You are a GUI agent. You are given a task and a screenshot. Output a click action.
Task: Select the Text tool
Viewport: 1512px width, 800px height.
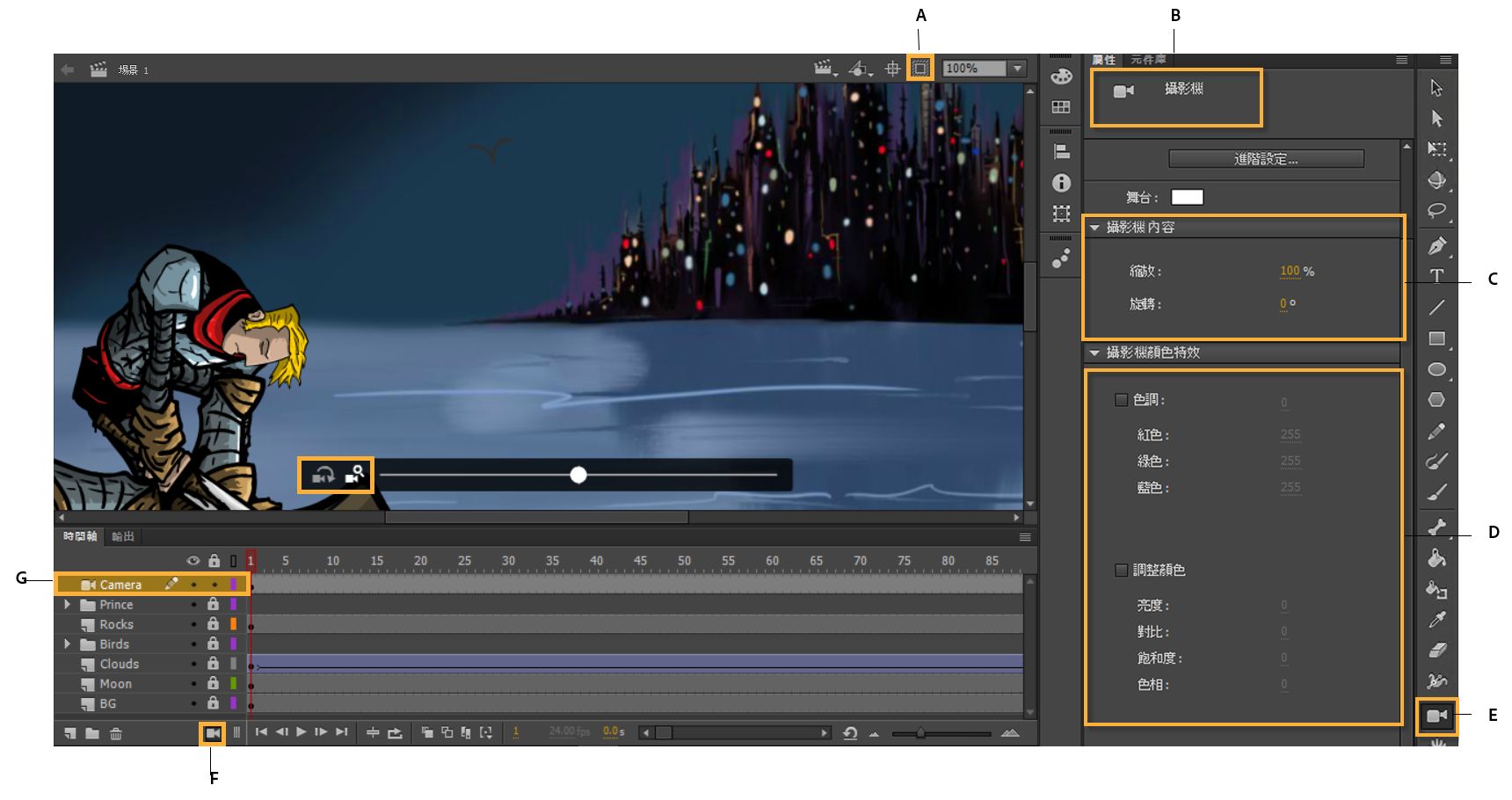click(x=1436, y=276)
